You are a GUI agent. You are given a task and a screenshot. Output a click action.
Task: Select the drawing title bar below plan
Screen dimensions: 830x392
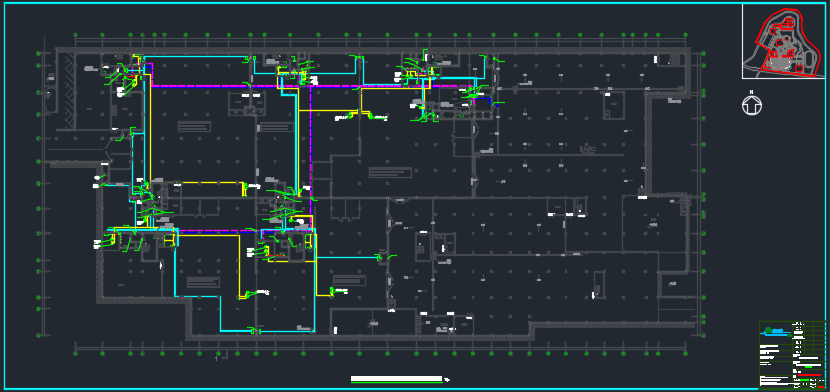[x=396, y=379]
